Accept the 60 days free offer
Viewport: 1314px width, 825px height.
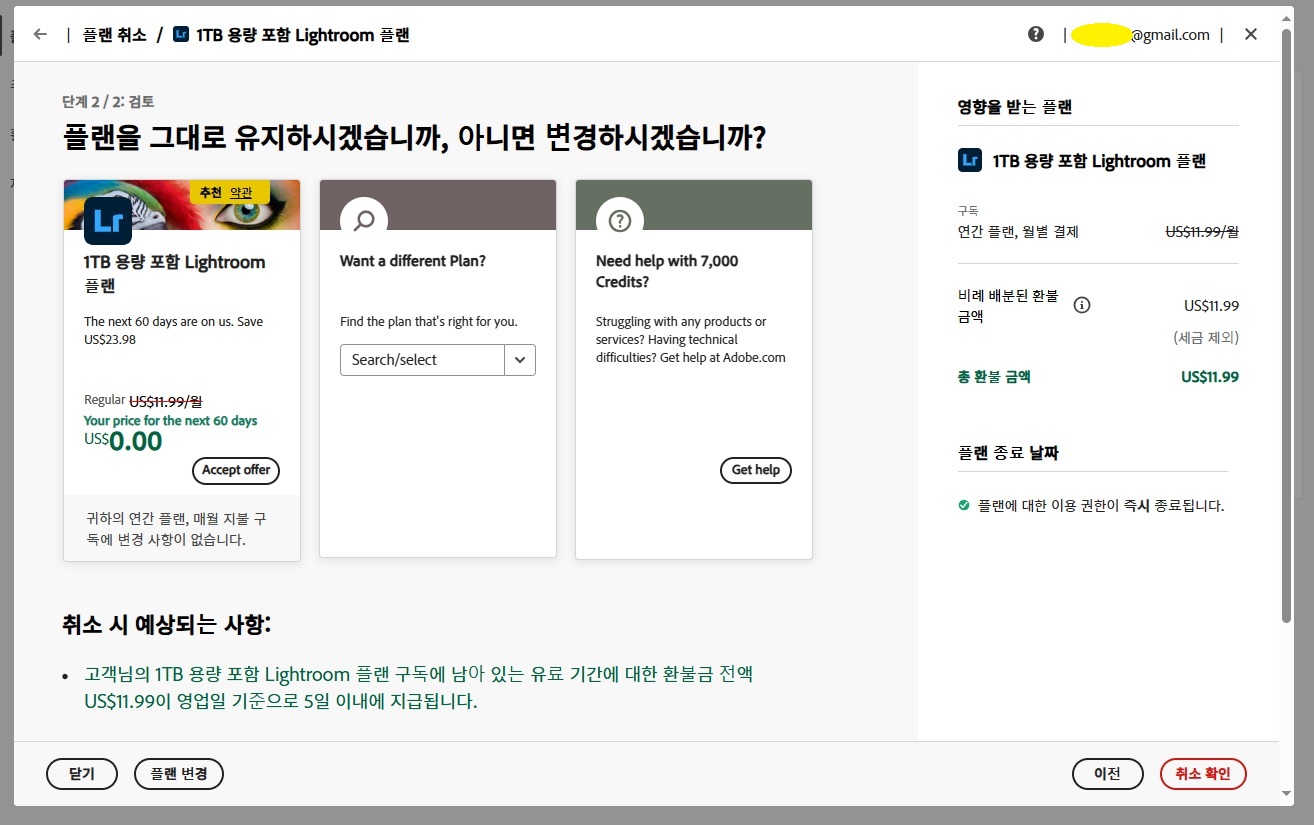coord(236,470)
